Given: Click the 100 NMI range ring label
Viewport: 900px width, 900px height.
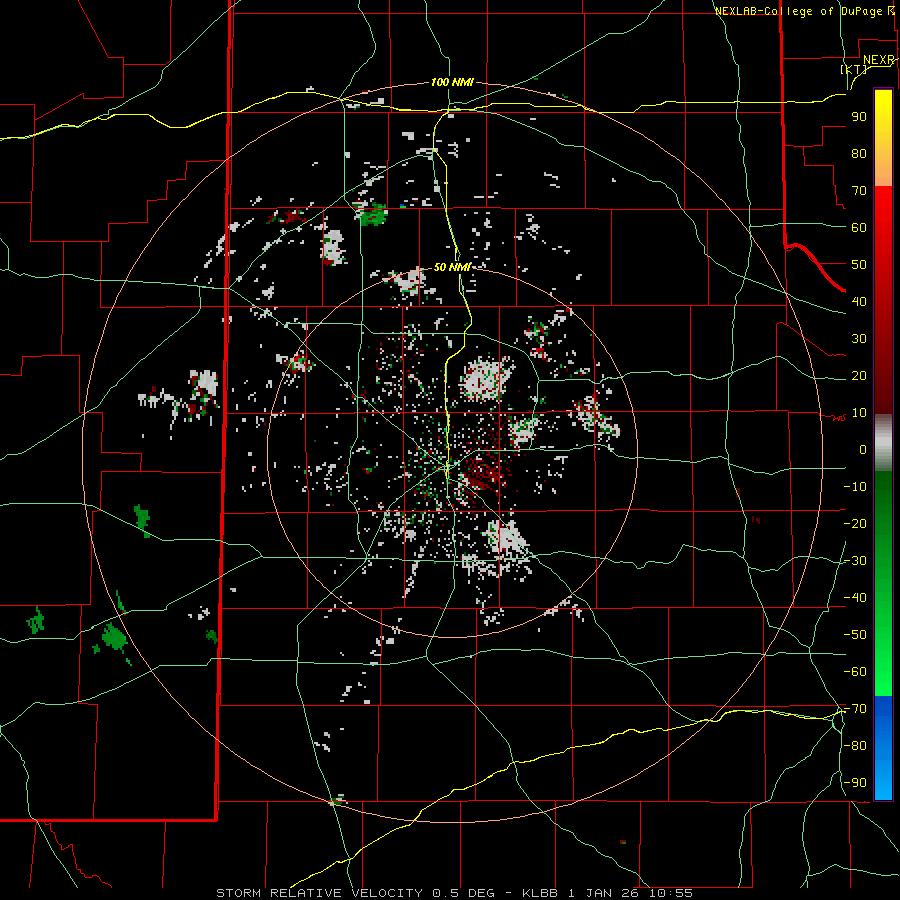Looking at the screenshot, I should click(452, 83).
